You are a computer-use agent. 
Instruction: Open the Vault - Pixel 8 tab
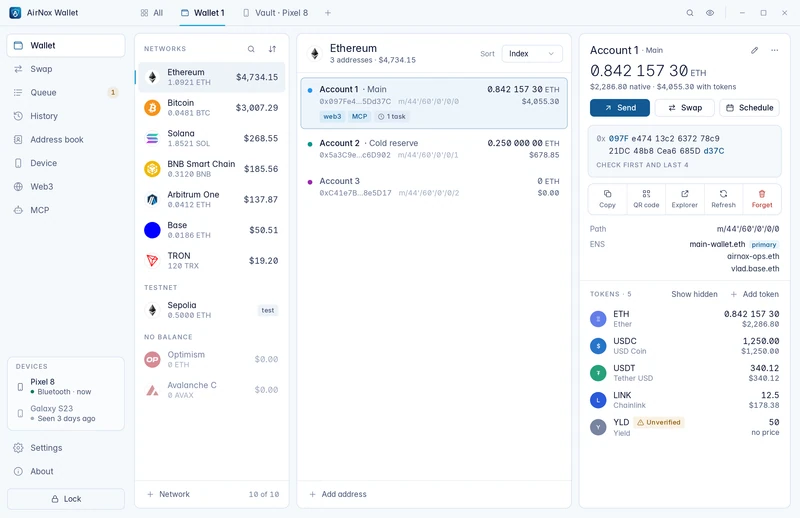click(276, 13)
